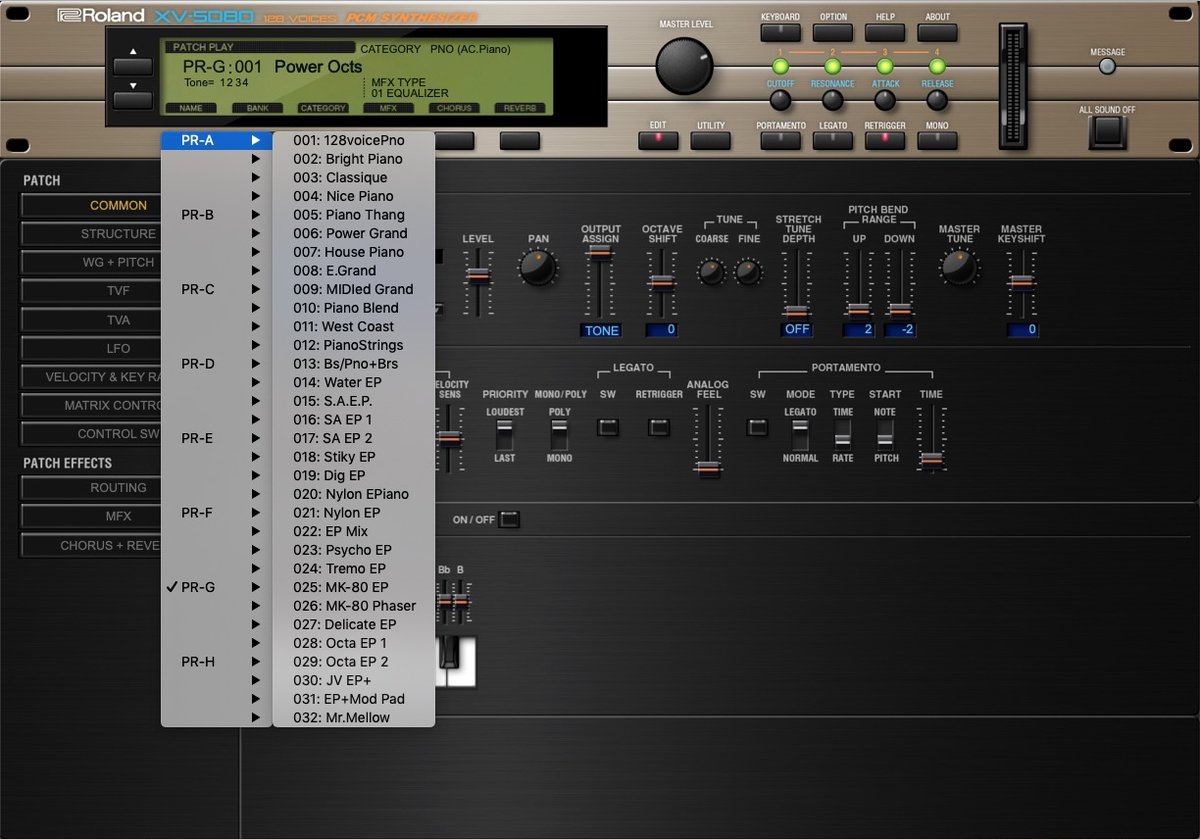This screenshot has width=1200, height=839.
Task: Select patch 014: Water EP
Action: 354,382
